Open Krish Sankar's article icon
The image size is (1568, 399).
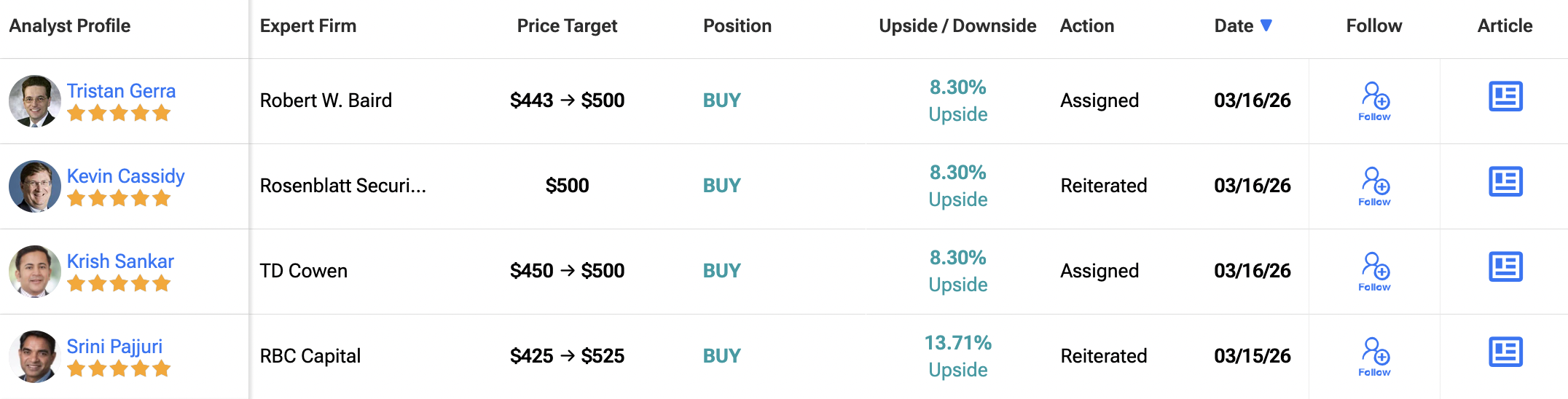point(1505,267)
